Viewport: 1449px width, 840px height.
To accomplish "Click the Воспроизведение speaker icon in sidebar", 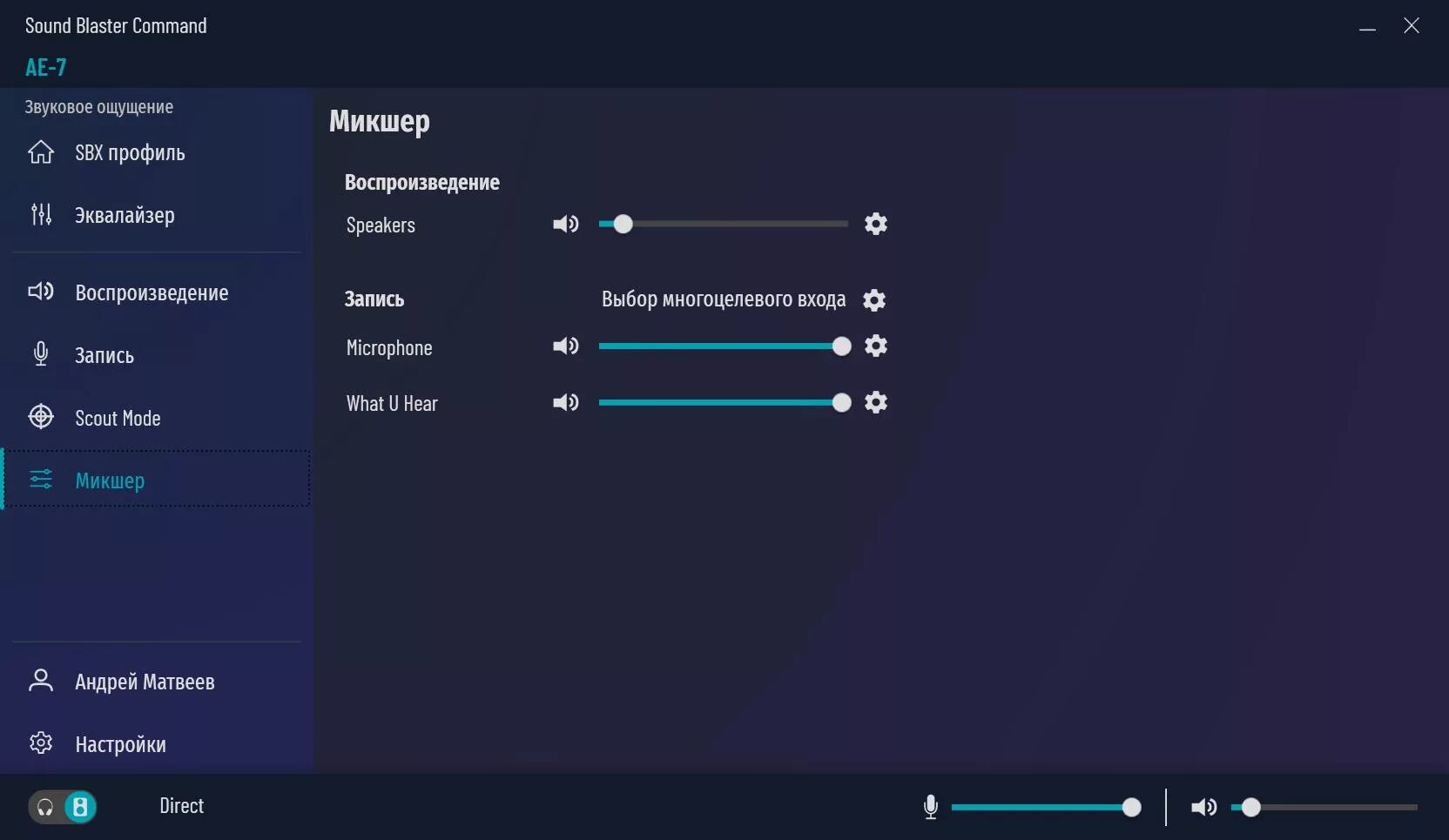I will (x=41, y=292).
